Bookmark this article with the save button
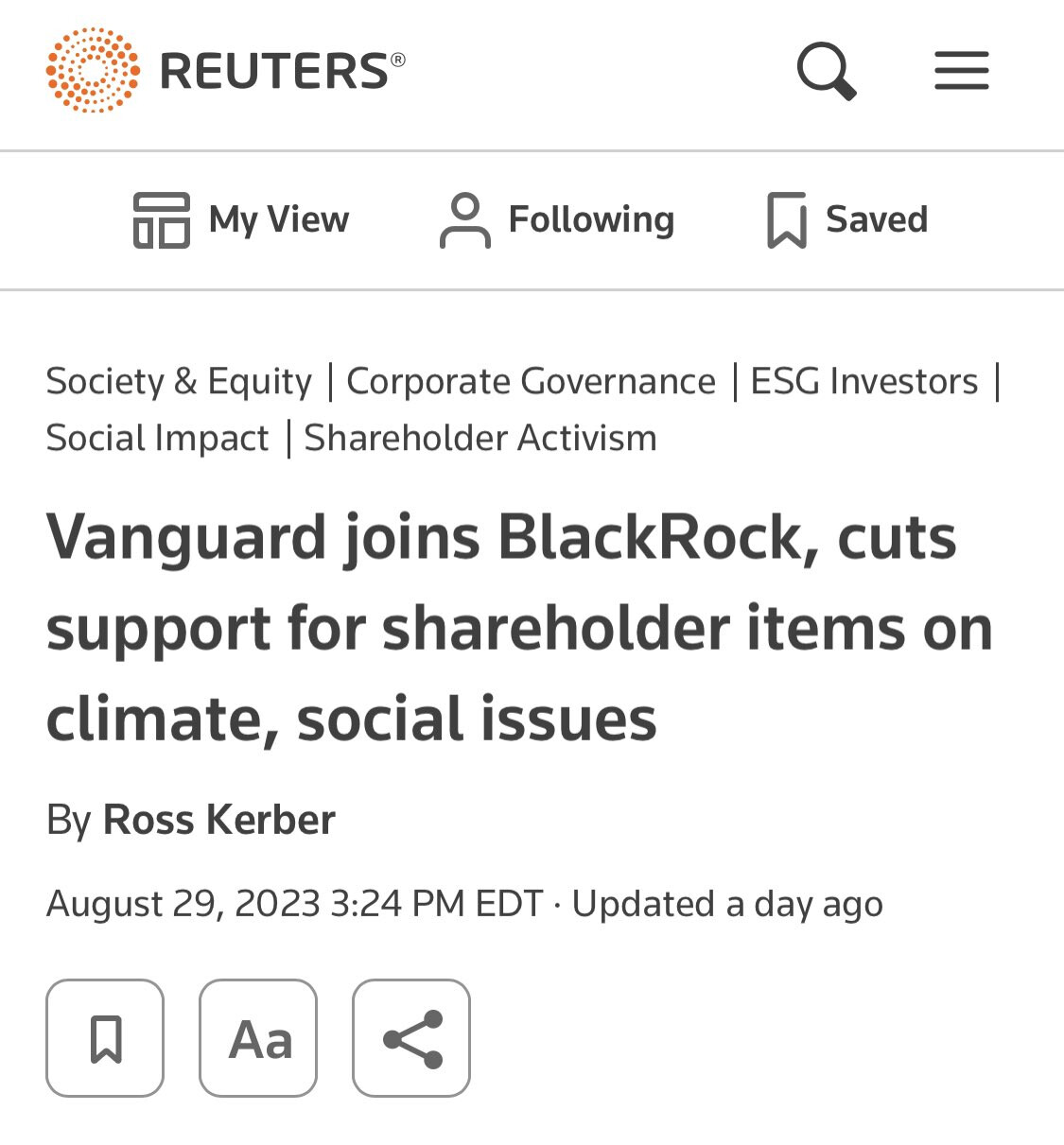1064x1145 pixels. click(x=105, y=1038)
